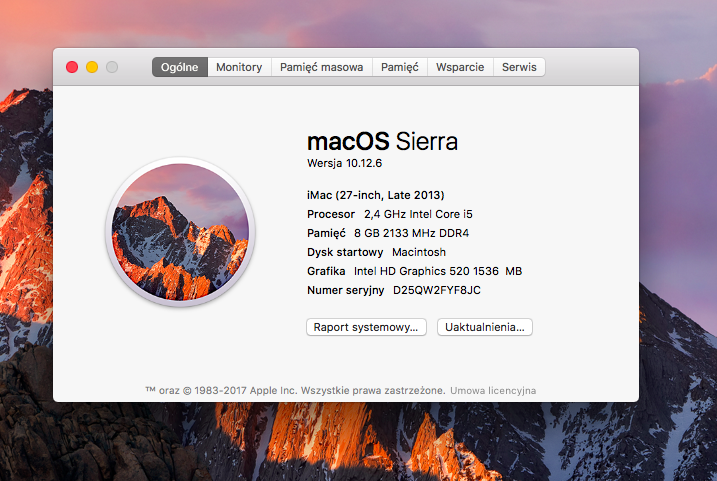Click the Dysk startowy label
The image size is (717, 481).
pos(345,252)
